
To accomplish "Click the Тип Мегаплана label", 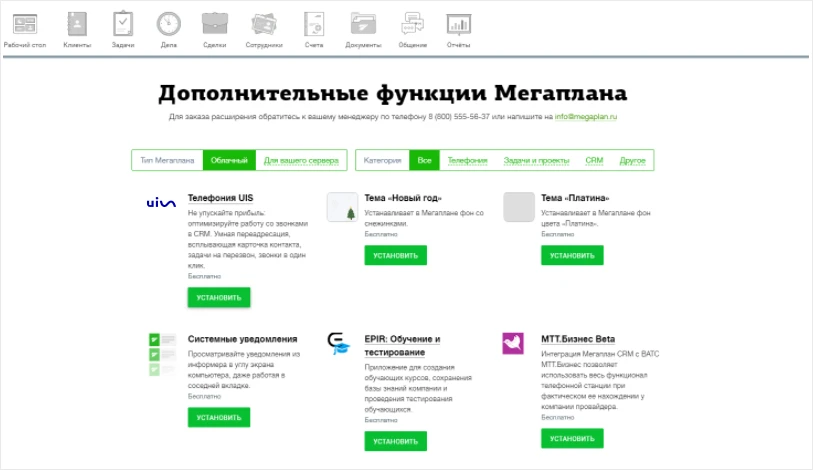I will (167, 160).
